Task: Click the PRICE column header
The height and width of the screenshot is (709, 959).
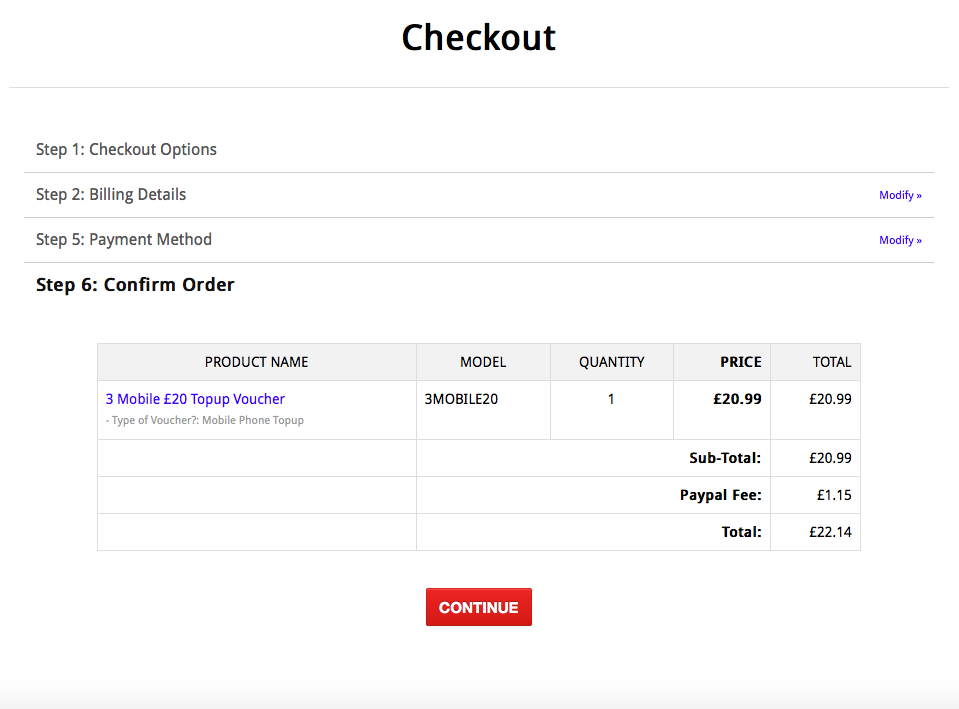Action: click(741, 362)
